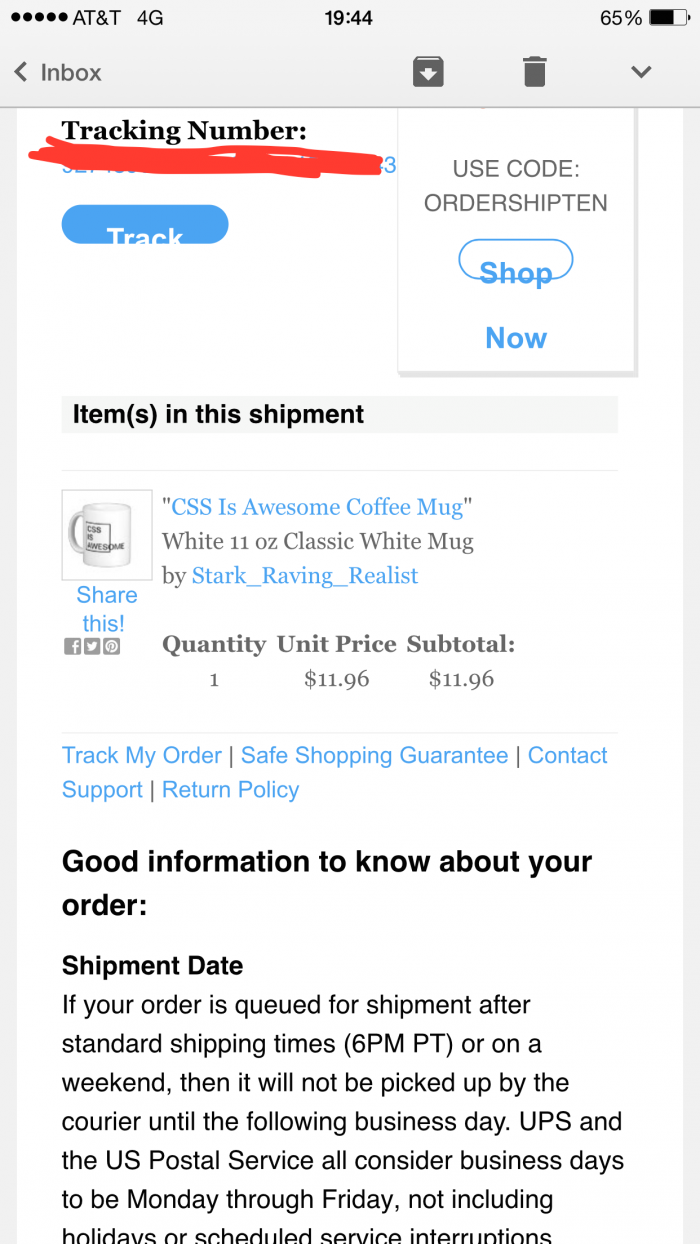This screenshot has width=700, height=1244.
Task: Open the Track My Order link
Action: point(142,755)
